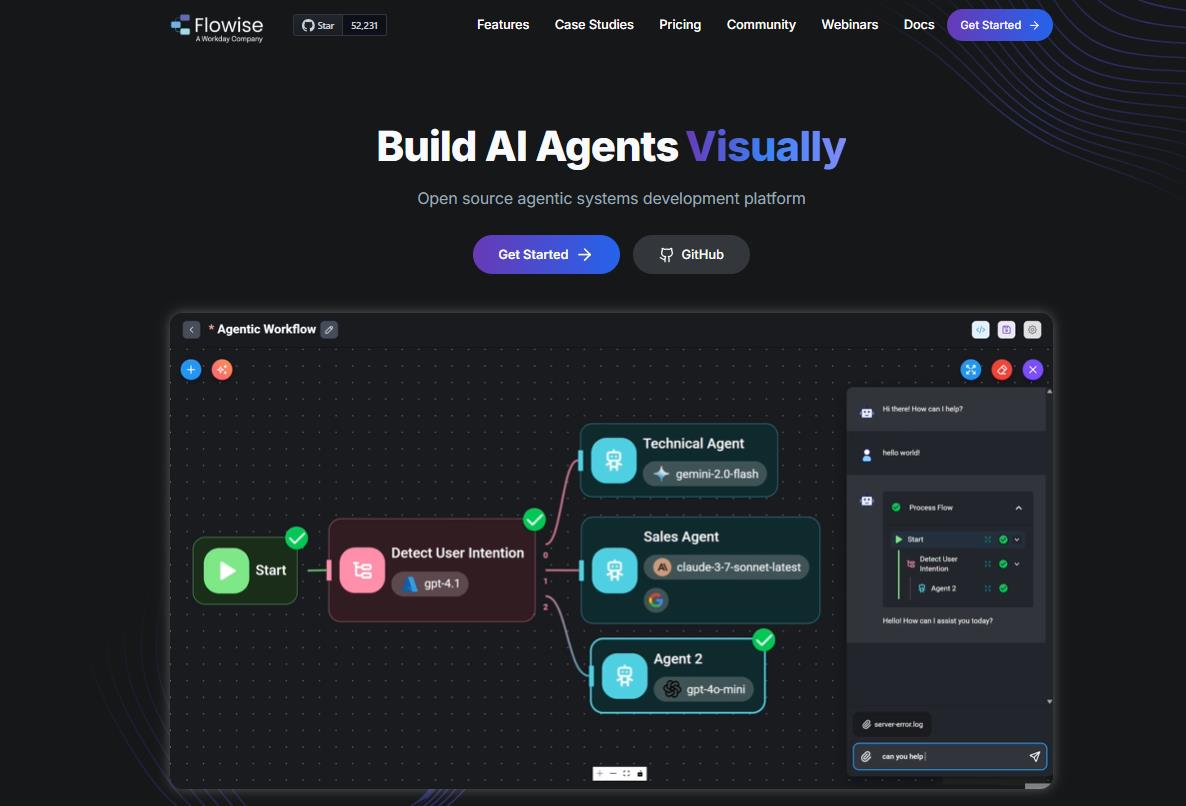Click Start row's expand-details icon in Process Flow
The image size is (1186, 806).
988,540
